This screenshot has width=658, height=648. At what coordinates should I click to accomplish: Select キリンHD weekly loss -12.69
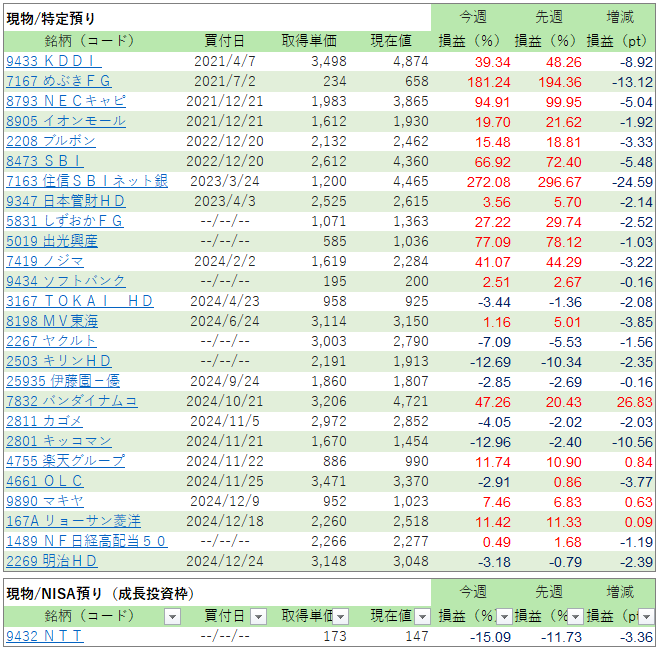pyautogui.click(x=490, y=362)
